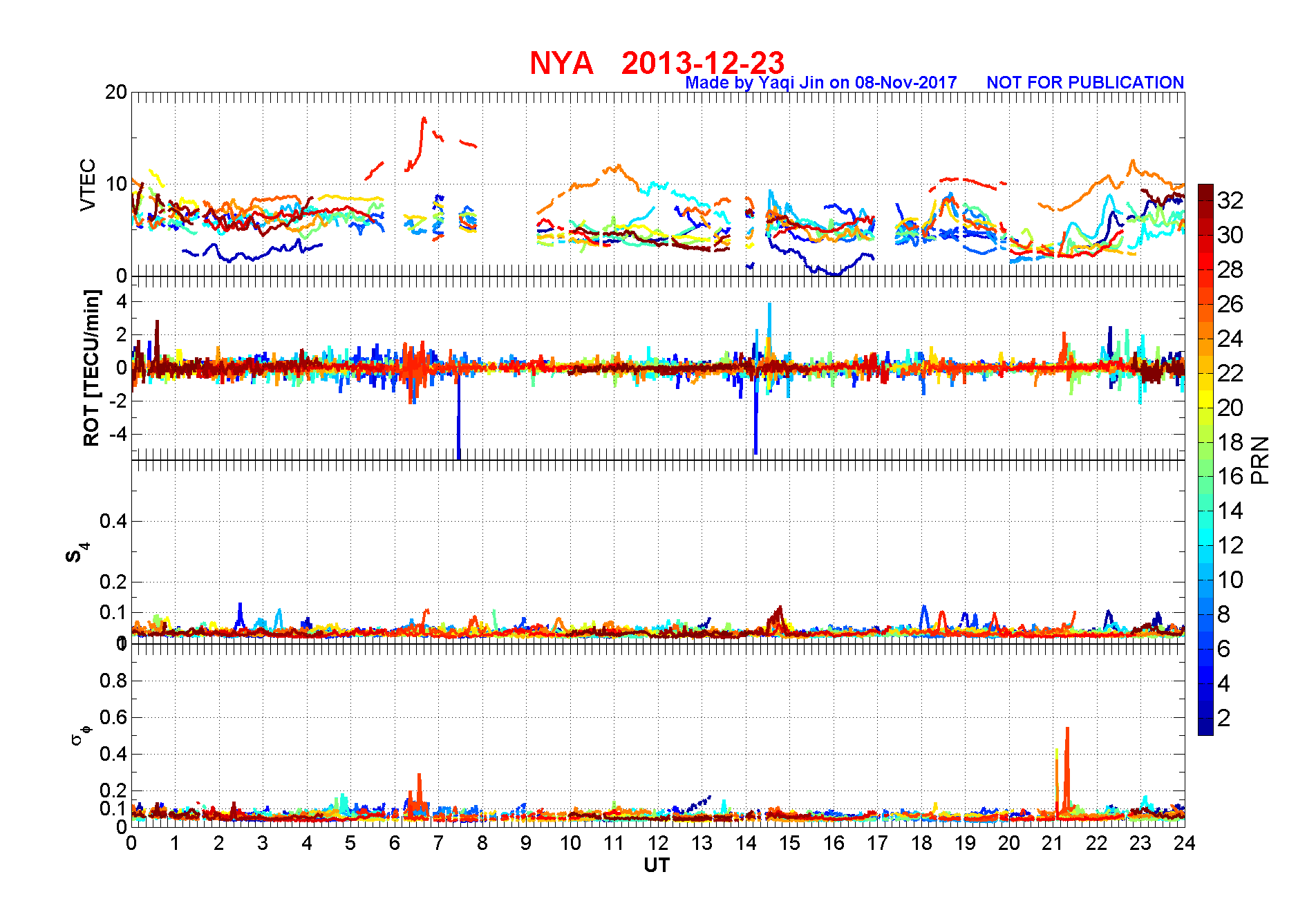Click sigma-phi y-axis tick label 0.8
The image size is (1316, 919).
point(114,681)
